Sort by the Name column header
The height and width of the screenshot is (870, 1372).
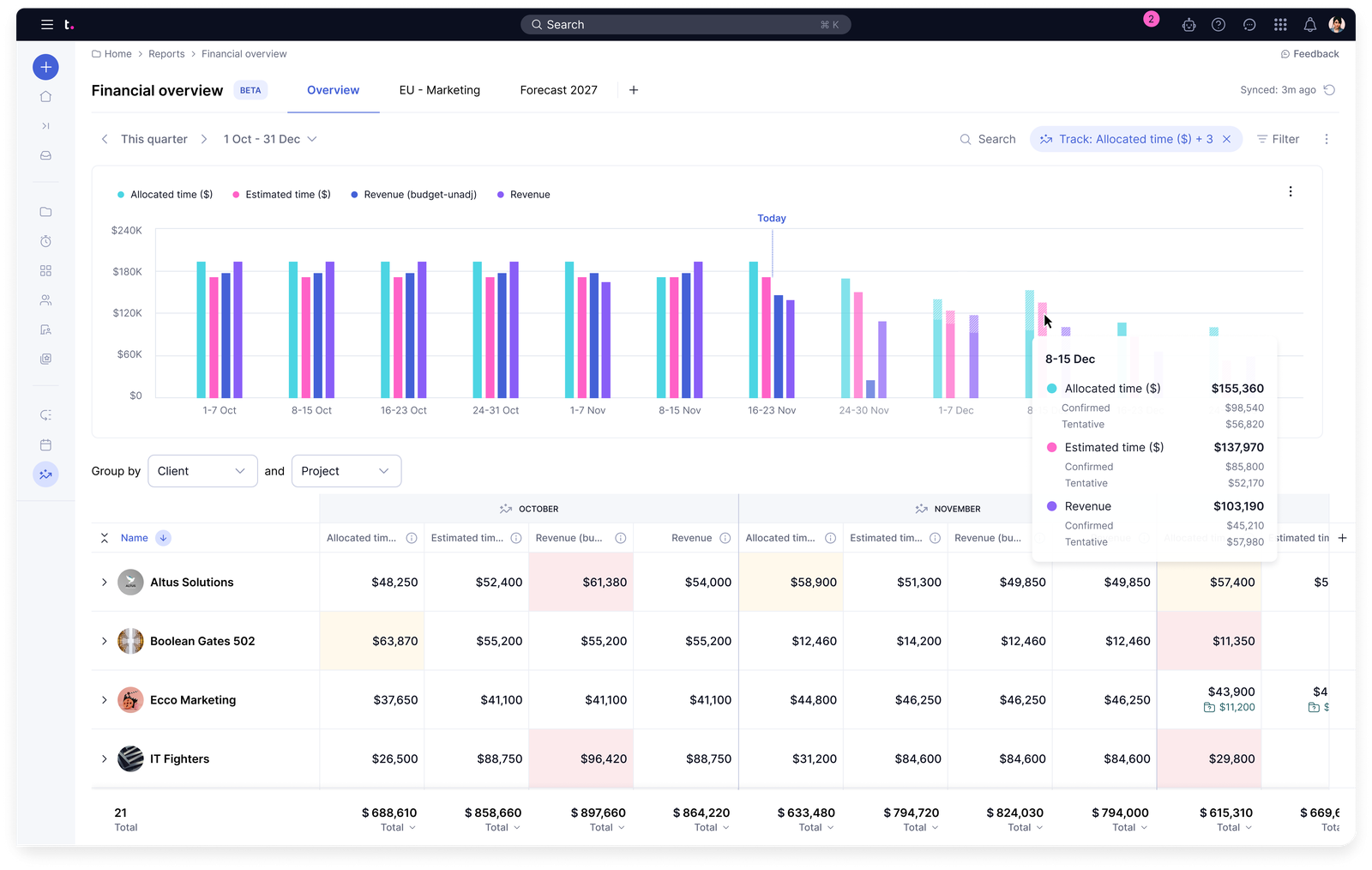135,538
